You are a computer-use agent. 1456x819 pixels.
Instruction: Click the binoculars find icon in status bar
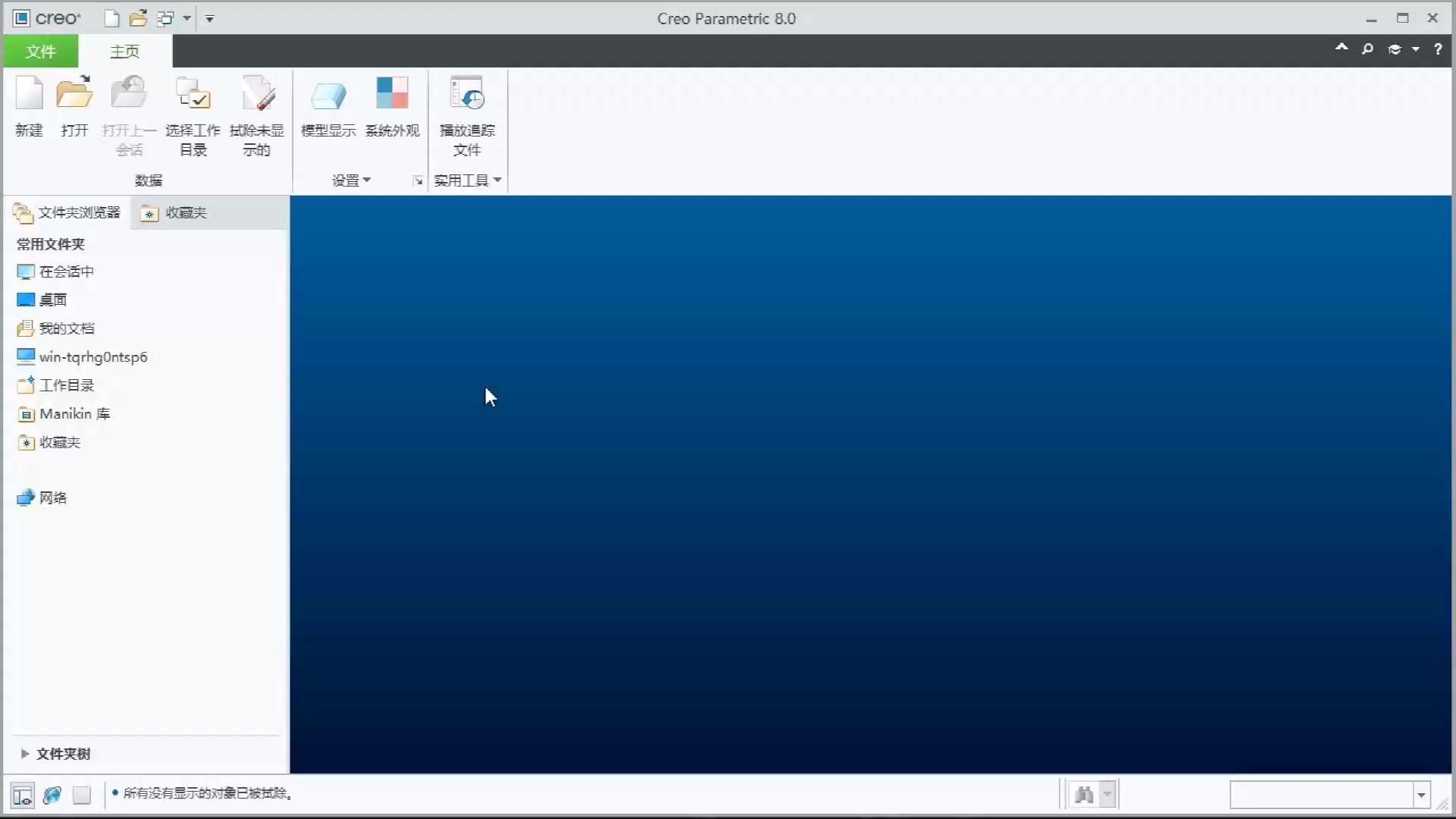click(x=1084, y=795)
